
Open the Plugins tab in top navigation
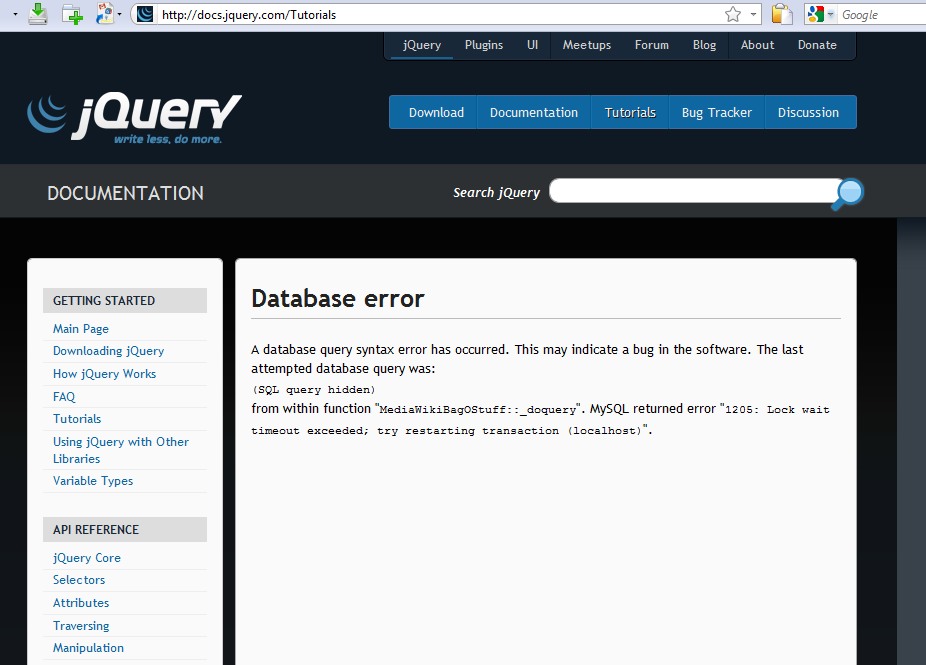484,45
